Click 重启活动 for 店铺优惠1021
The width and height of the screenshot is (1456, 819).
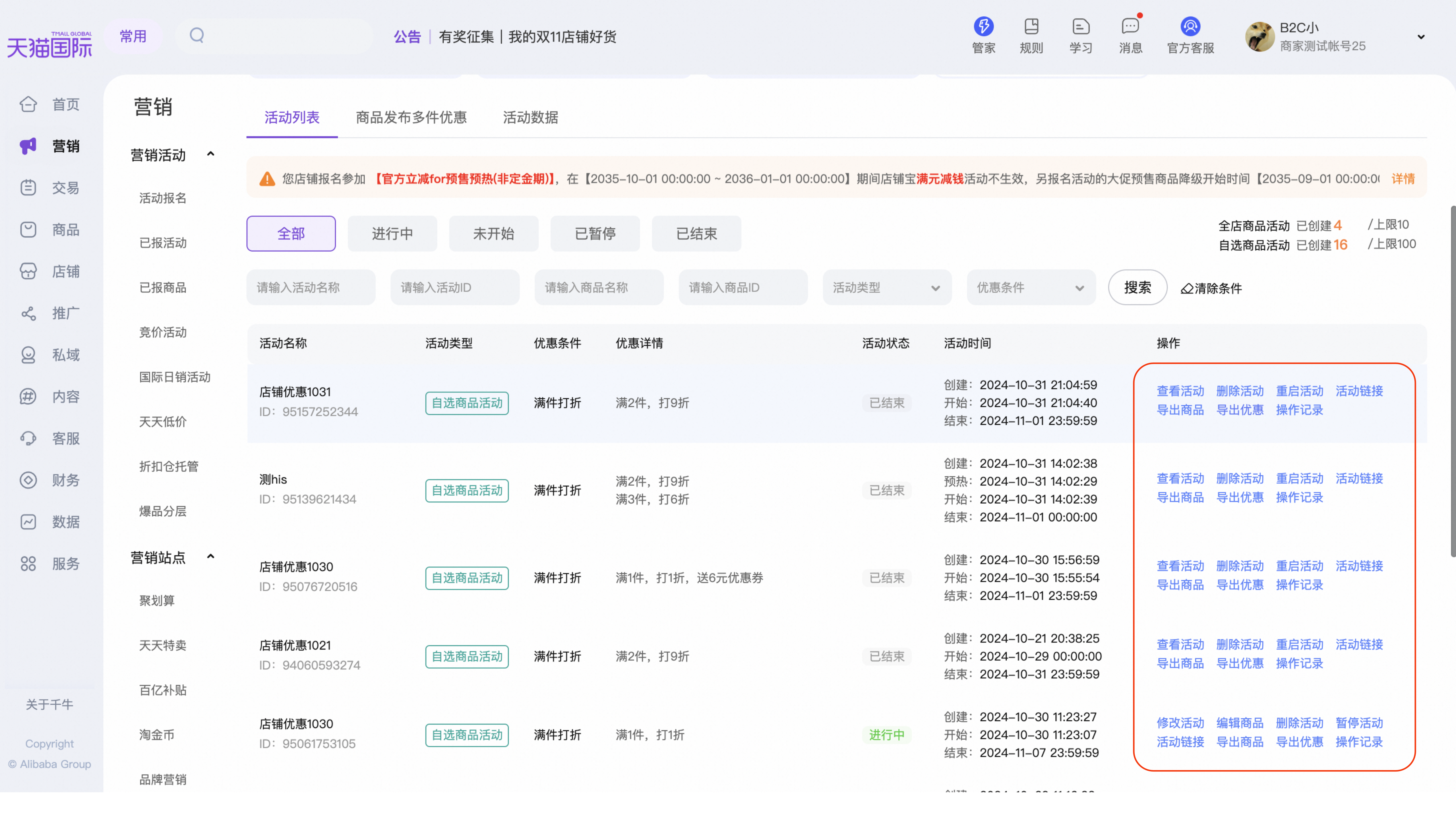tap(1299, 645)
